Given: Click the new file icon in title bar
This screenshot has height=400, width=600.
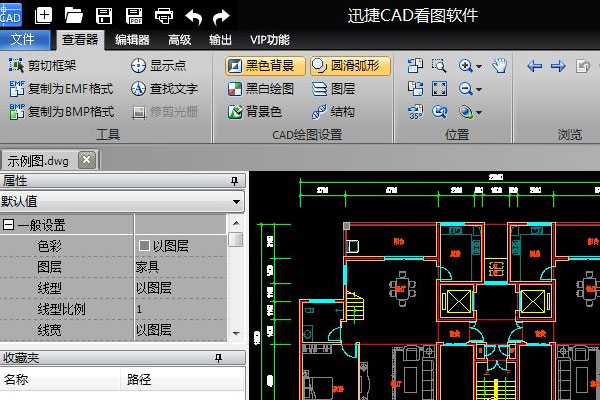Looking at the screenshot, I should click(x=43, y=16).
